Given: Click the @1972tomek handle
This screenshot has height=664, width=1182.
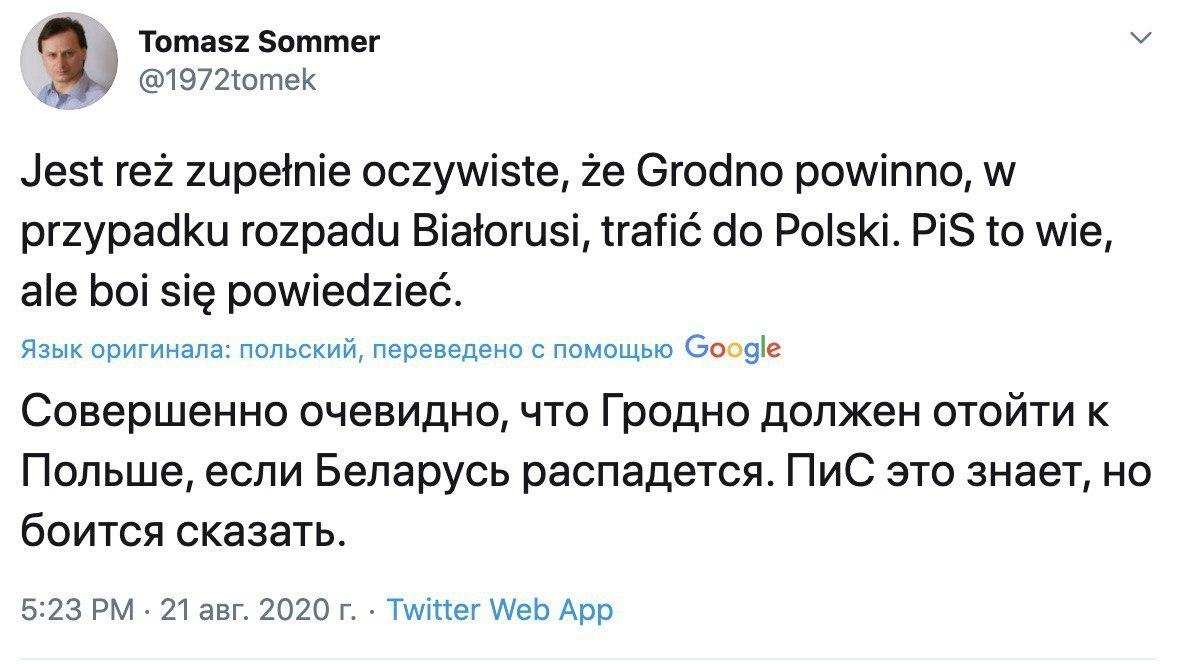Looking at the screenshot, I should point(227,80).
